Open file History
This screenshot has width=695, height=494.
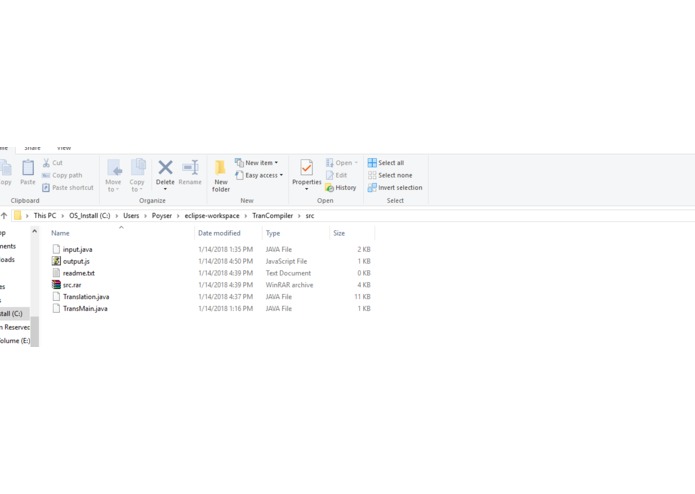[x=340, y=187]
